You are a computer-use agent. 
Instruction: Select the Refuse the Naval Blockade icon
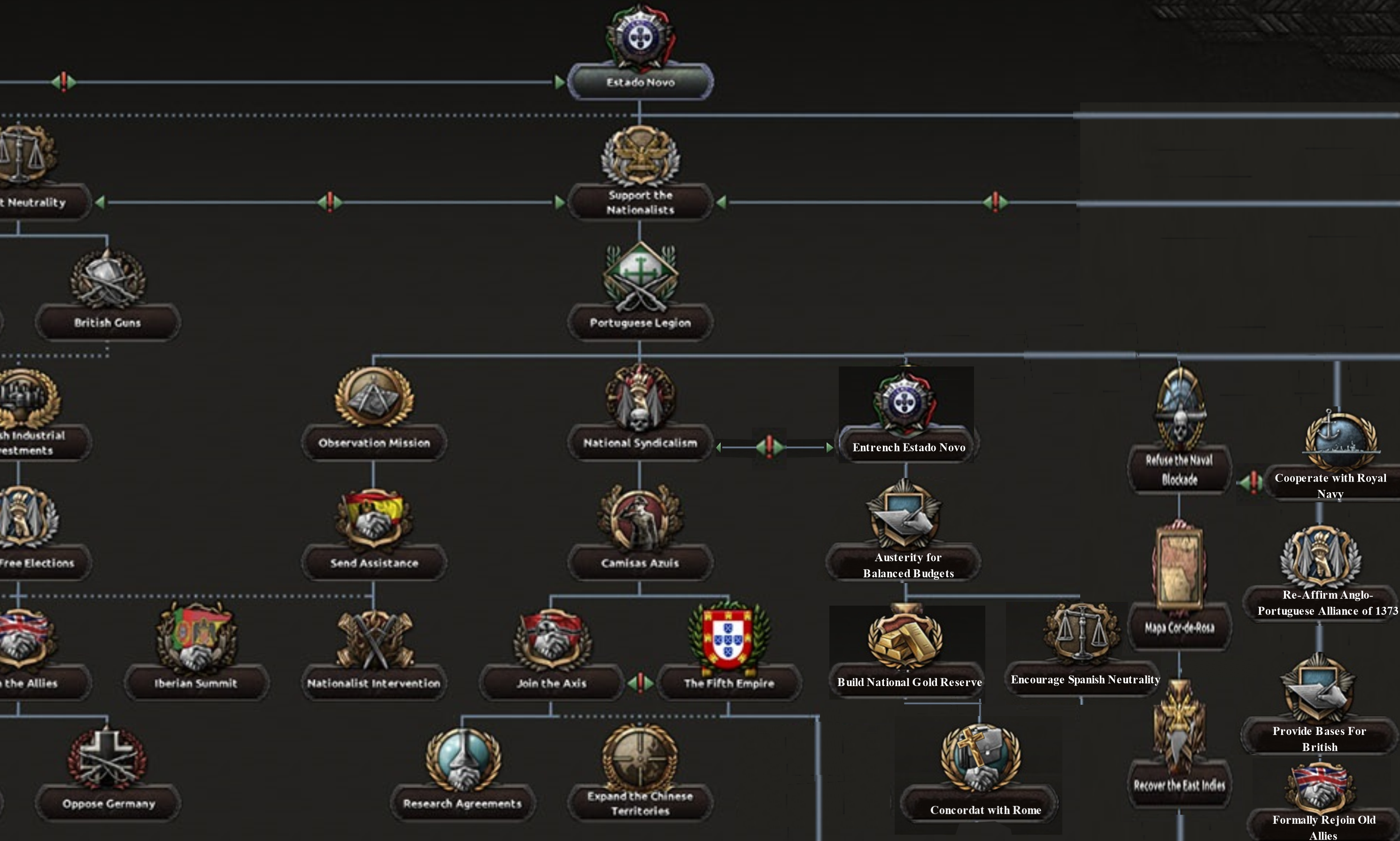tap(1180, 409)
